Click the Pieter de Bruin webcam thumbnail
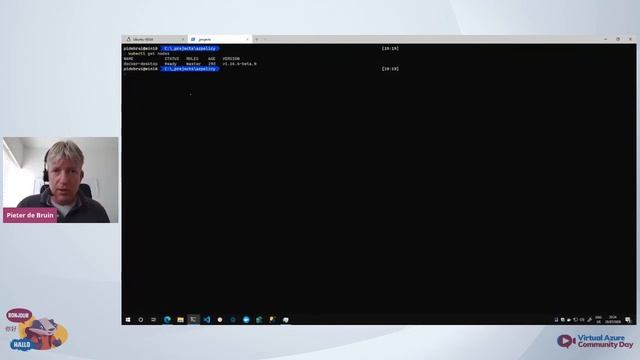 (60, 180)
